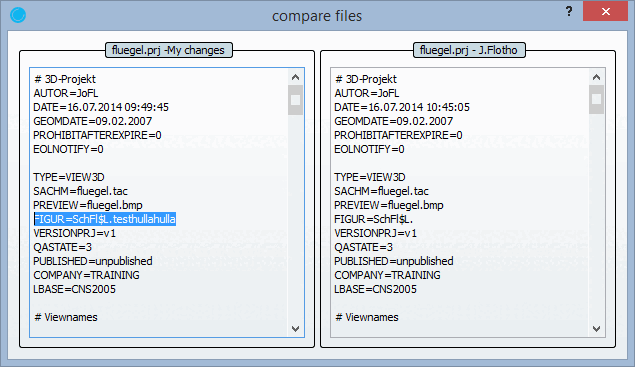Image resolution: width=635 pixels, height=367 pixels.
Task: Click # Viewnames in J.Flotho pane
Action: (x=367, y=317)
